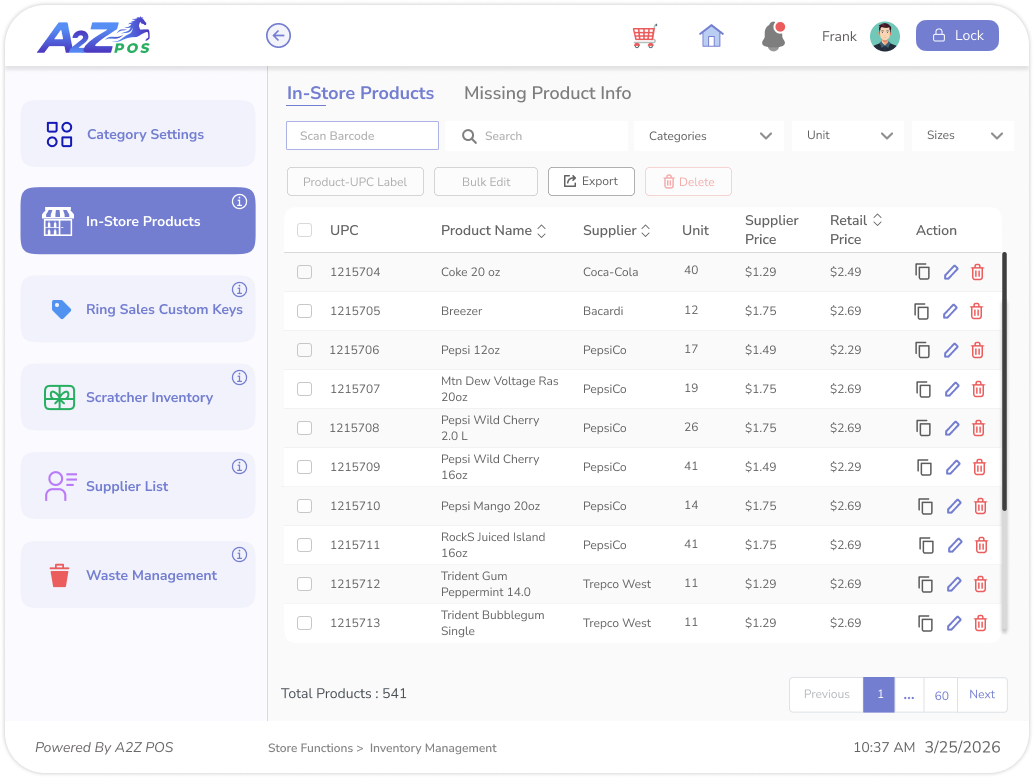Open notifications via the bell icon

(773, 35)
